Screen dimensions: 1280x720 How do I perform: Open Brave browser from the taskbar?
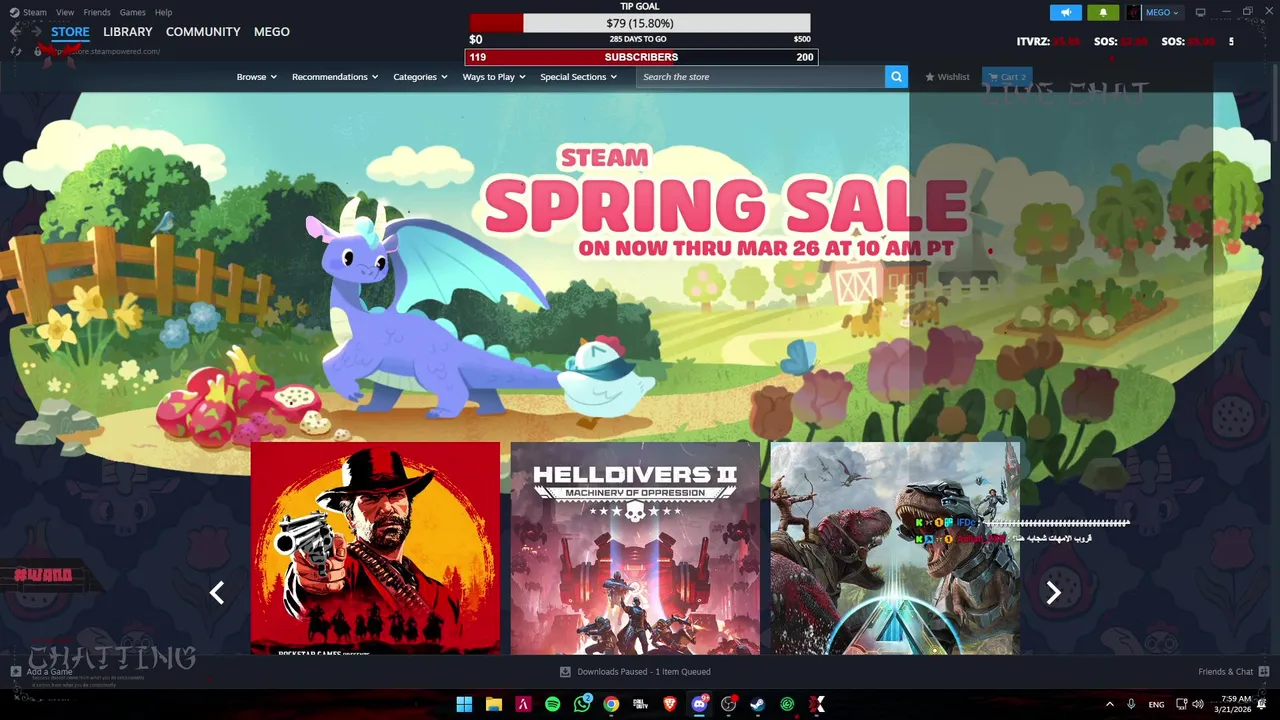670,704
